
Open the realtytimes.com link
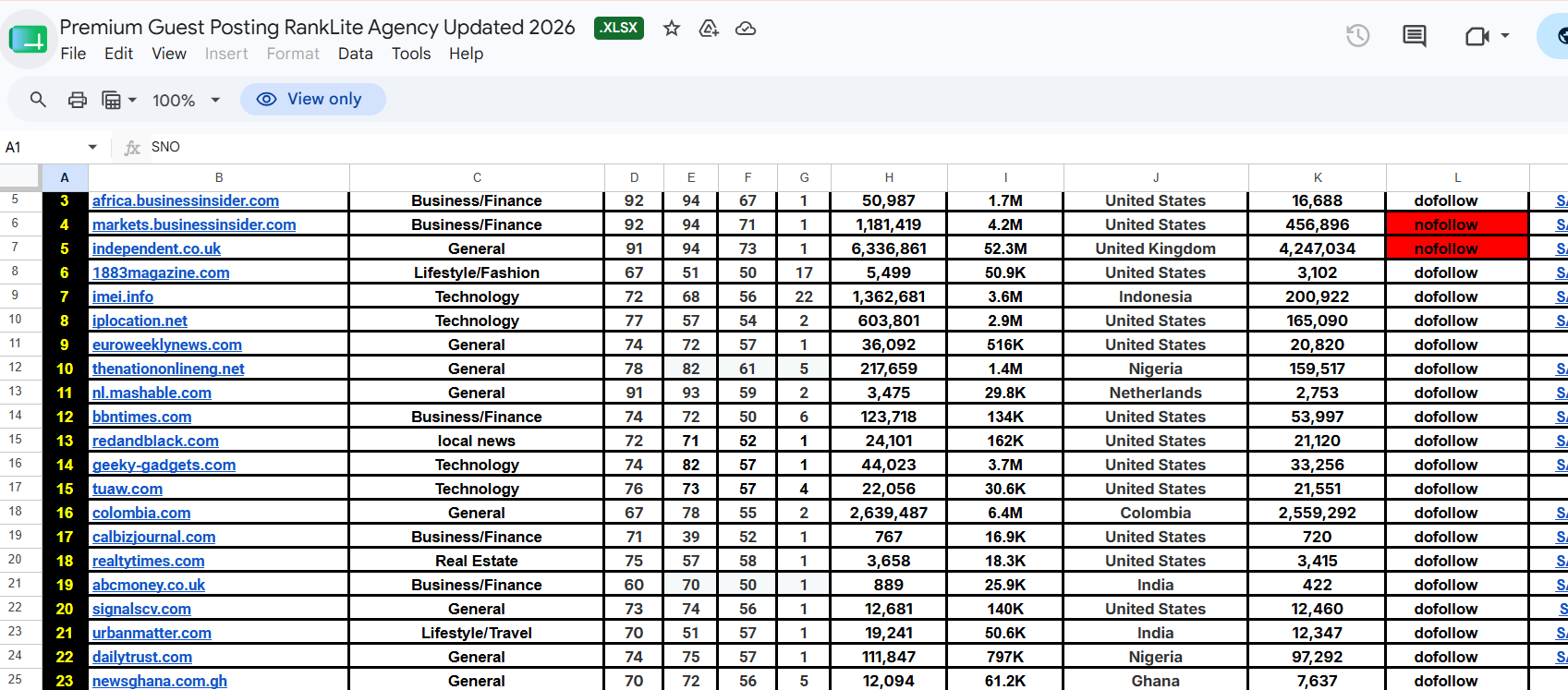(149, 561)
